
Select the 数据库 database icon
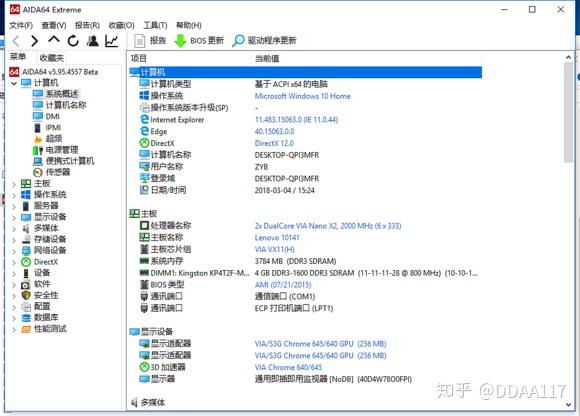pyautogui.click(x=26, y=318)
